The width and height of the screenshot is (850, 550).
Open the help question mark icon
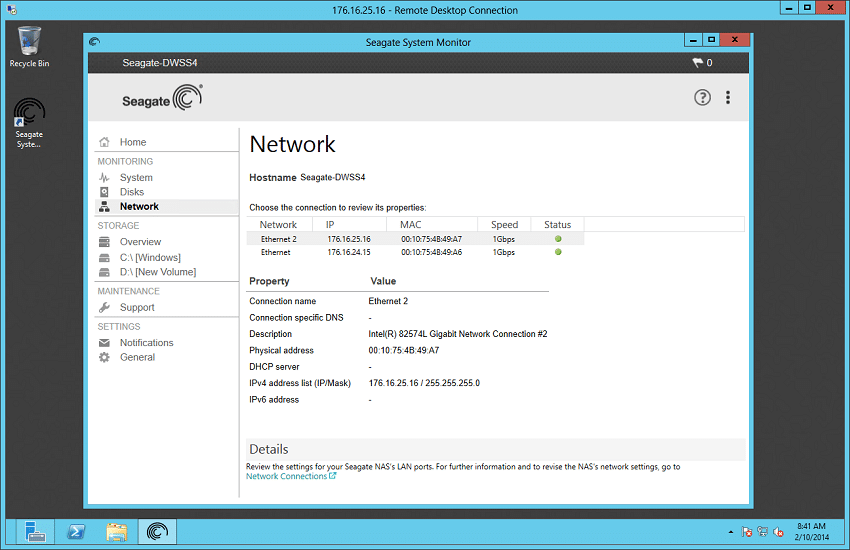tap(702, 98)
